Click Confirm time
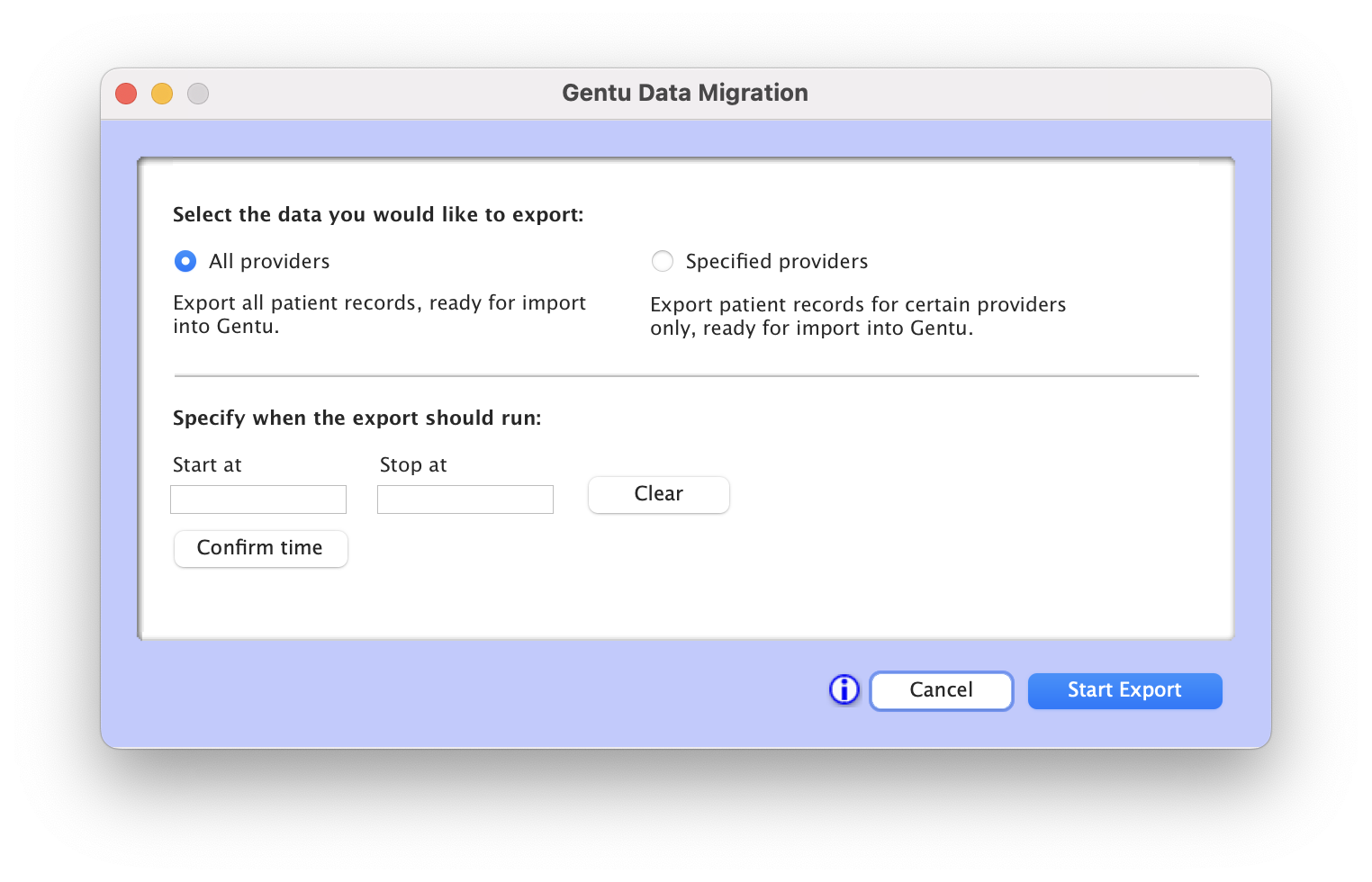The image size is (1372, 882). [260, 548]
